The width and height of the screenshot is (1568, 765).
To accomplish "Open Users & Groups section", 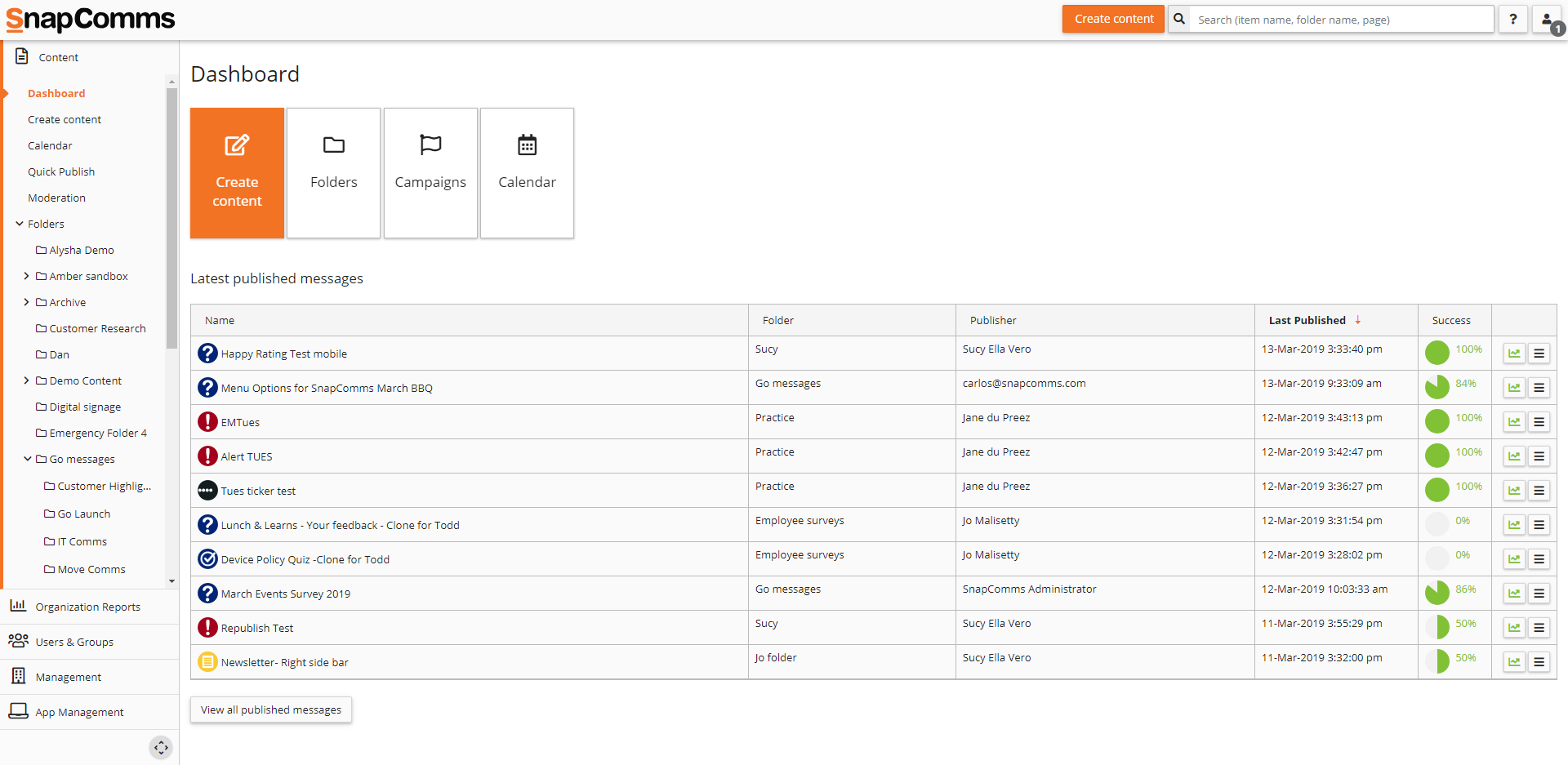I will [x=88, y=642].
